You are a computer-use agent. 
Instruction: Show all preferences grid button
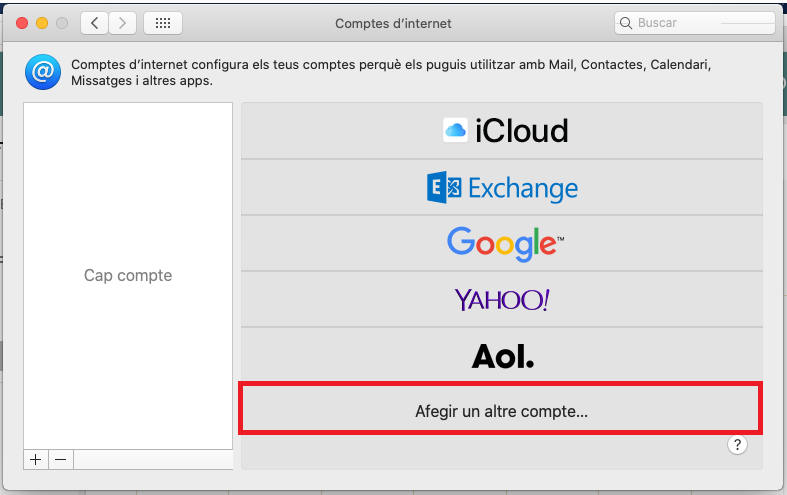[x=163, y=23]
